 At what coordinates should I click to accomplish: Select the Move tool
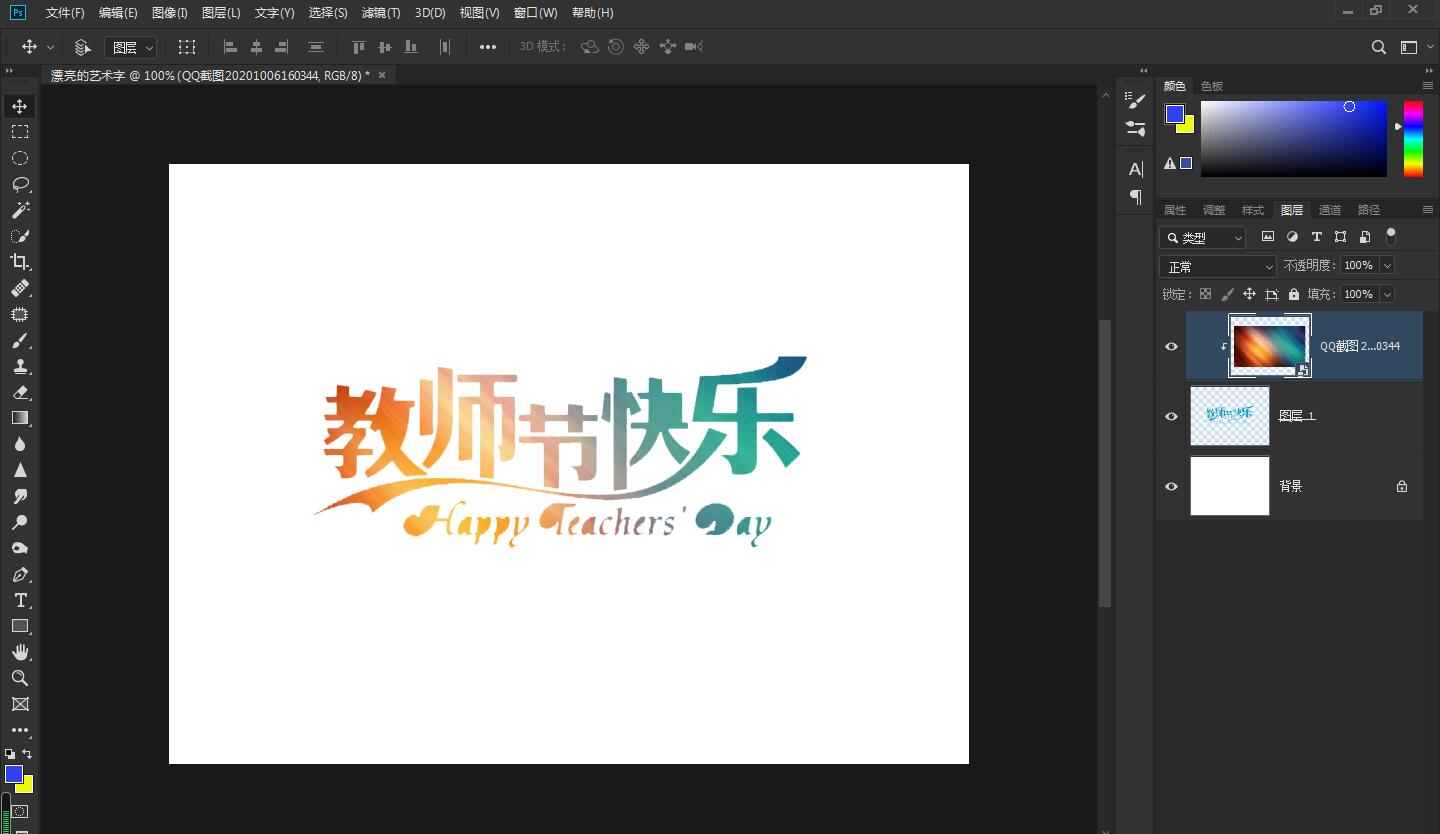coord(20,105)
